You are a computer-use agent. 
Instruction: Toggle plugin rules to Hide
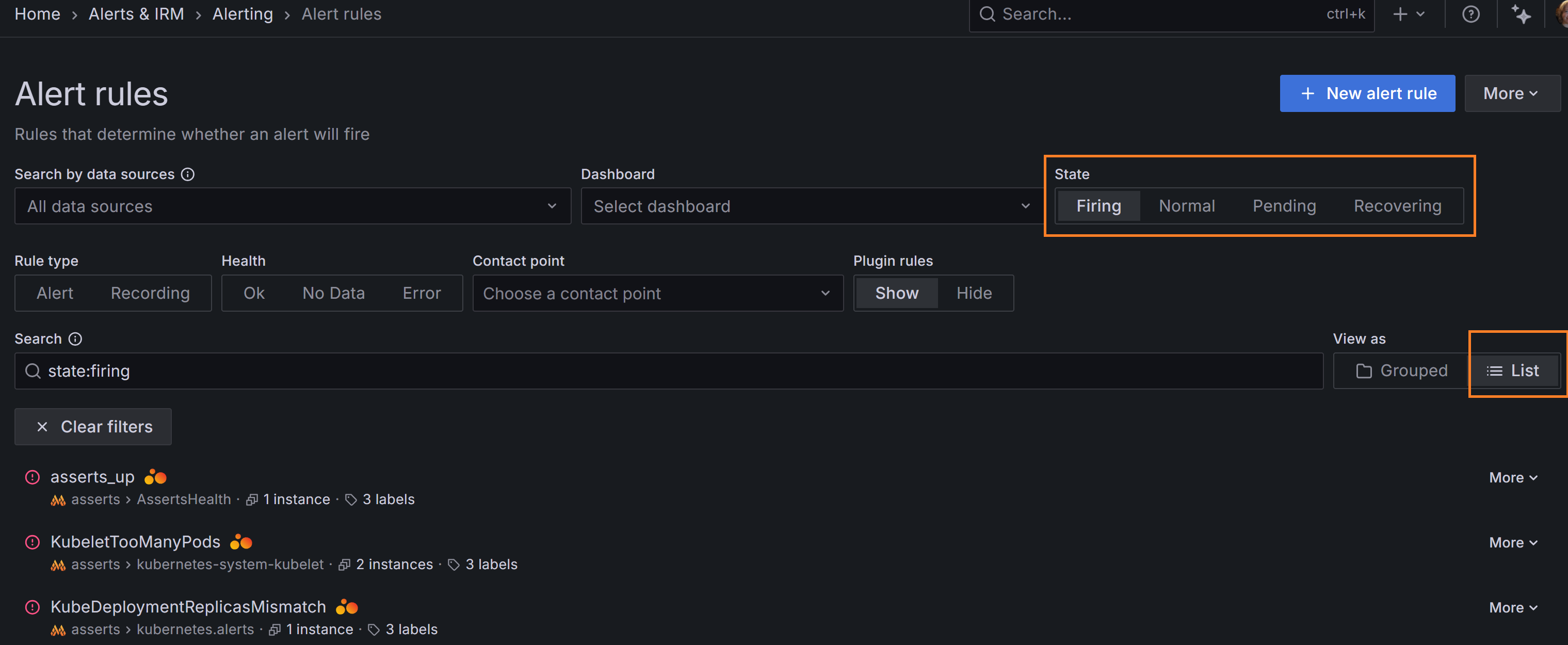tap(973, 293)
